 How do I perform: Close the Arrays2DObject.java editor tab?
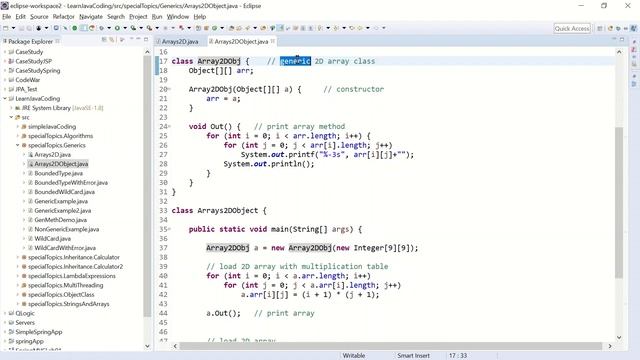point(273,41)
